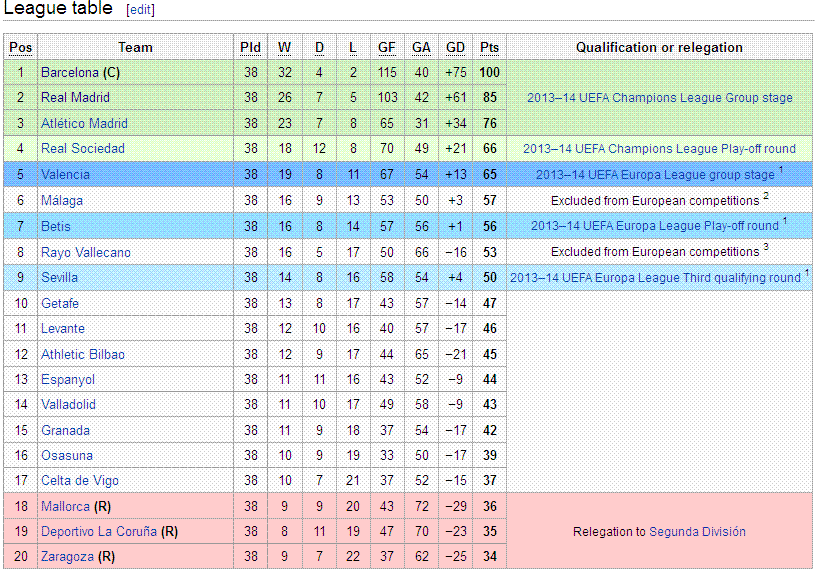Select the Valencia team link
815x571 pixels.
click(65, 174)
